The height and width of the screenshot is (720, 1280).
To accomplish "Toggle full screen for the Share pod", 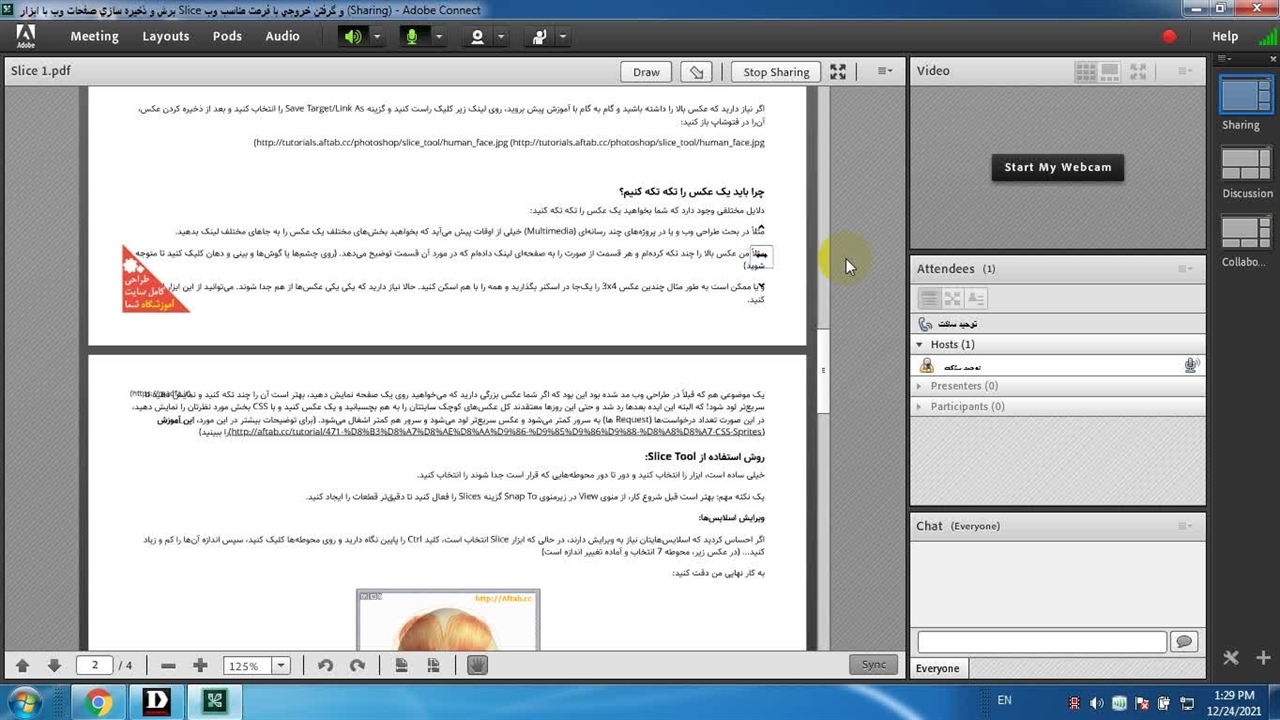I will pos(838,72).
